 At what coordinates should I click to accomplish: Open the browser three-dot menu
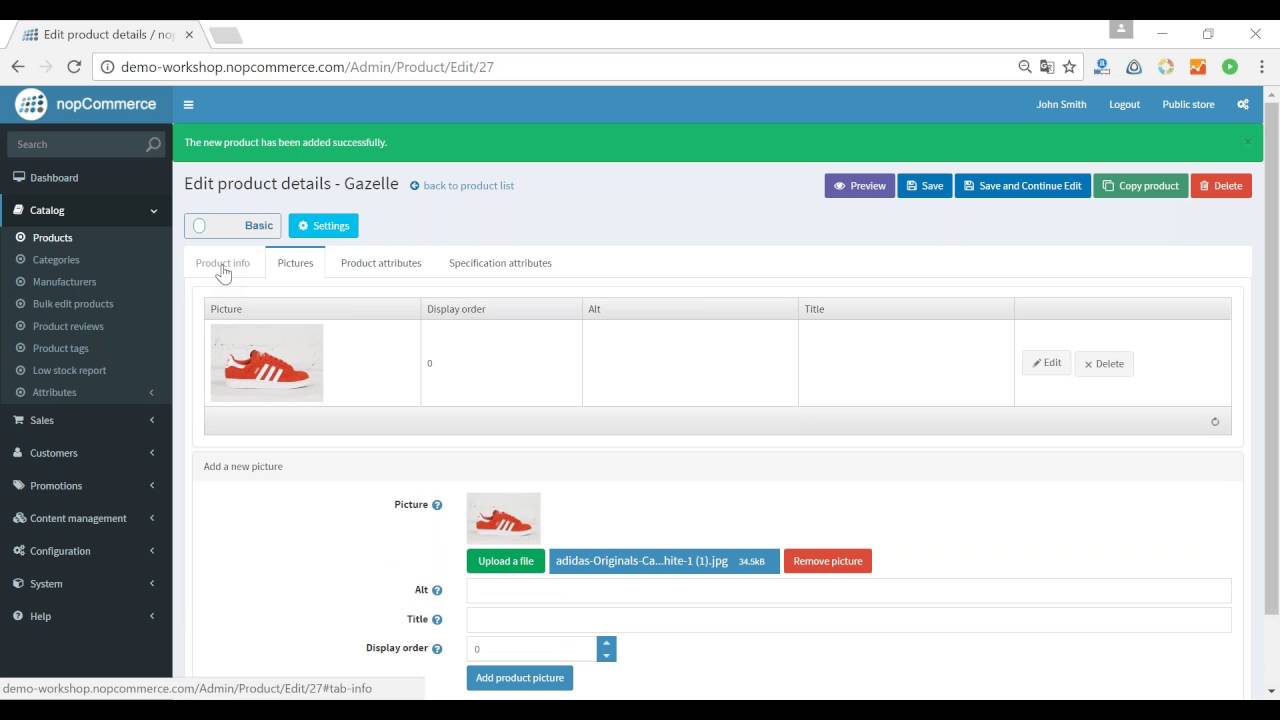pos(1261,67)
